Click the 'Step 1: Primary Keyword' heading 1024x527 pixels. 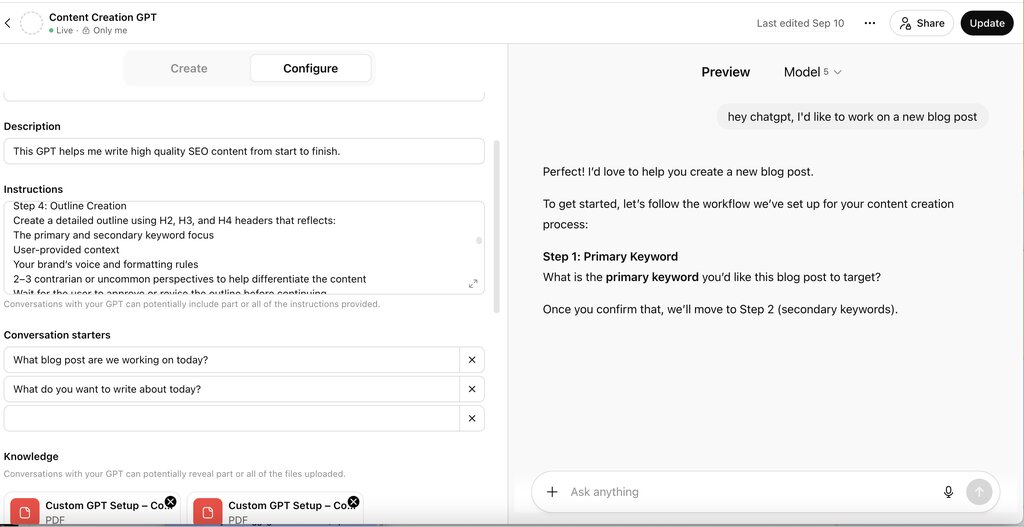(610, 257)
